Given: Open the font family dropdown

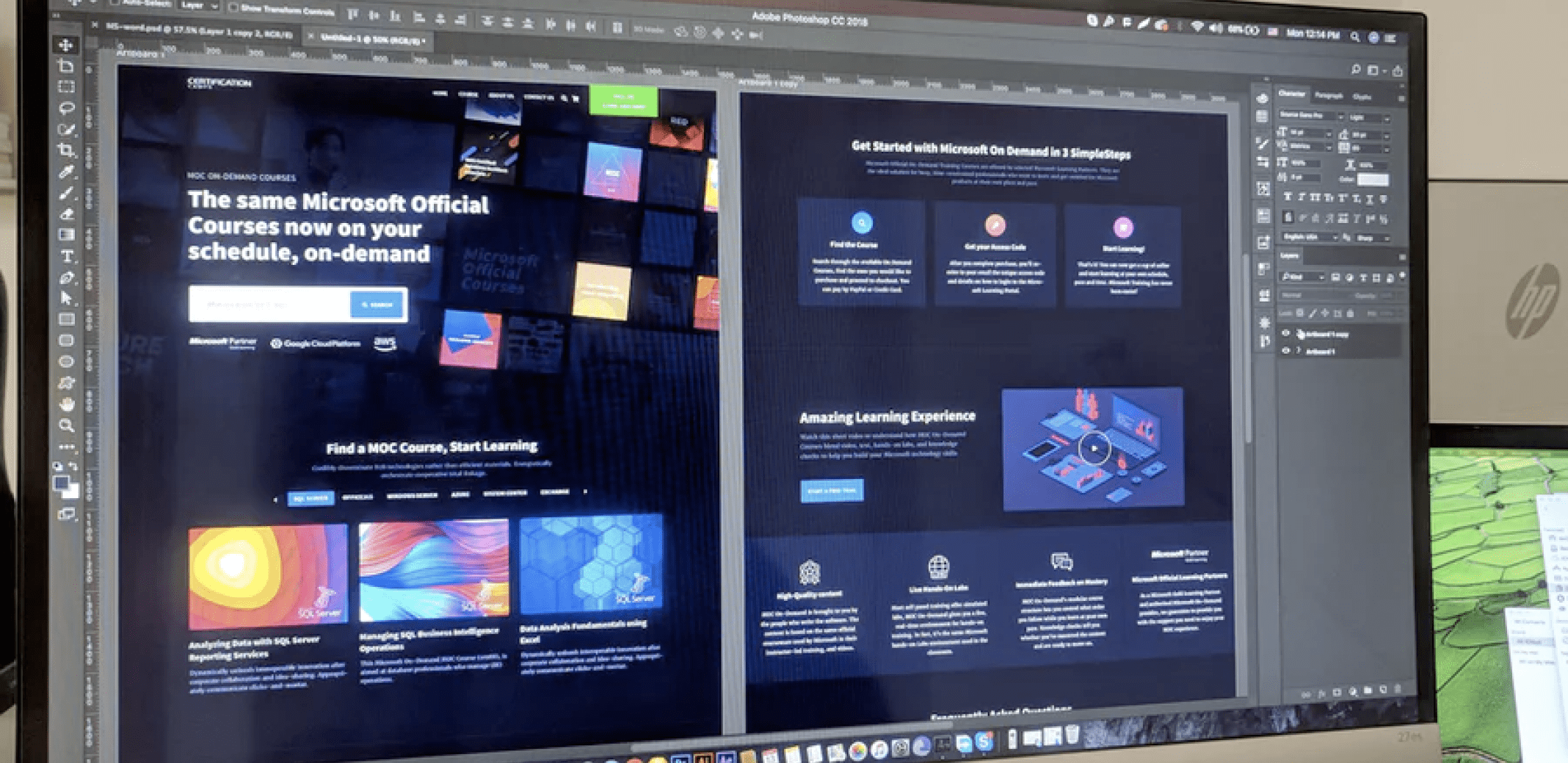Looking at the screenshot, I should click(x=1311, y=116).
